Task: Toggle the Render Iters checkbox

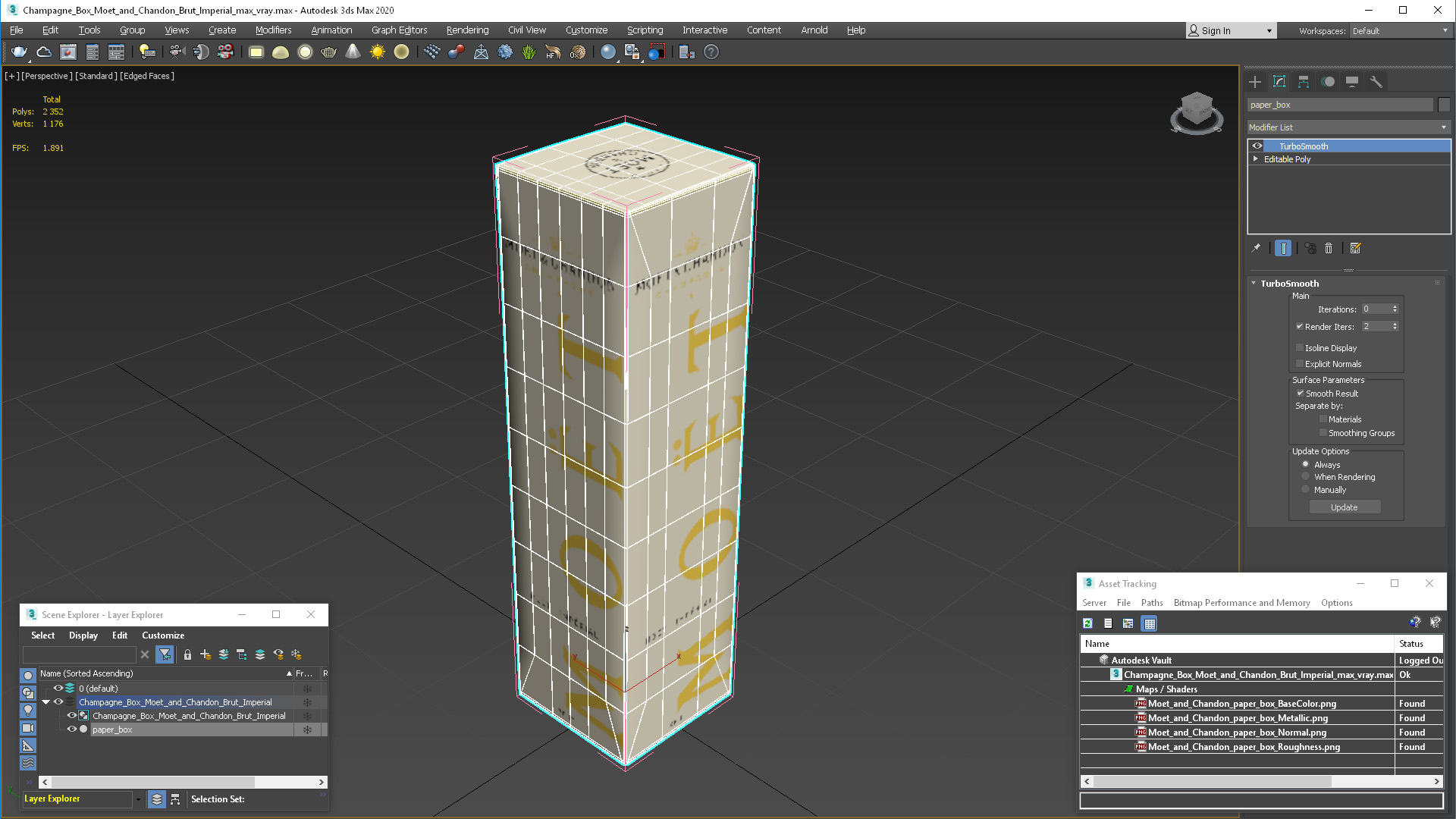Action: click(x=1300, y=327)
